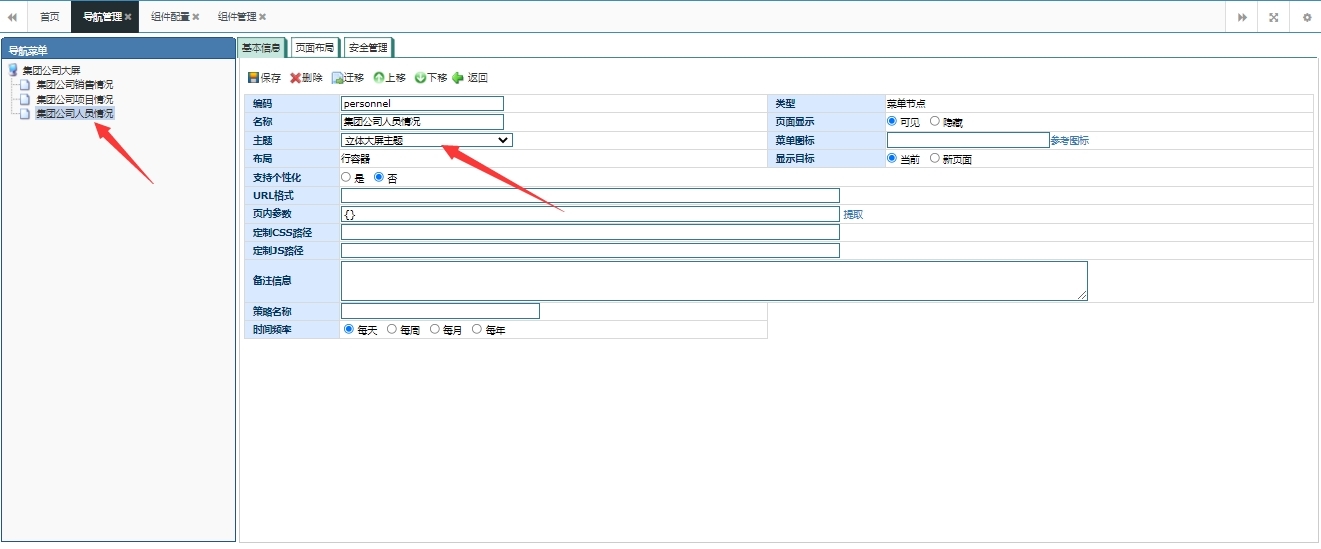Close the 组件配置 tab with its X

(196, 17)
